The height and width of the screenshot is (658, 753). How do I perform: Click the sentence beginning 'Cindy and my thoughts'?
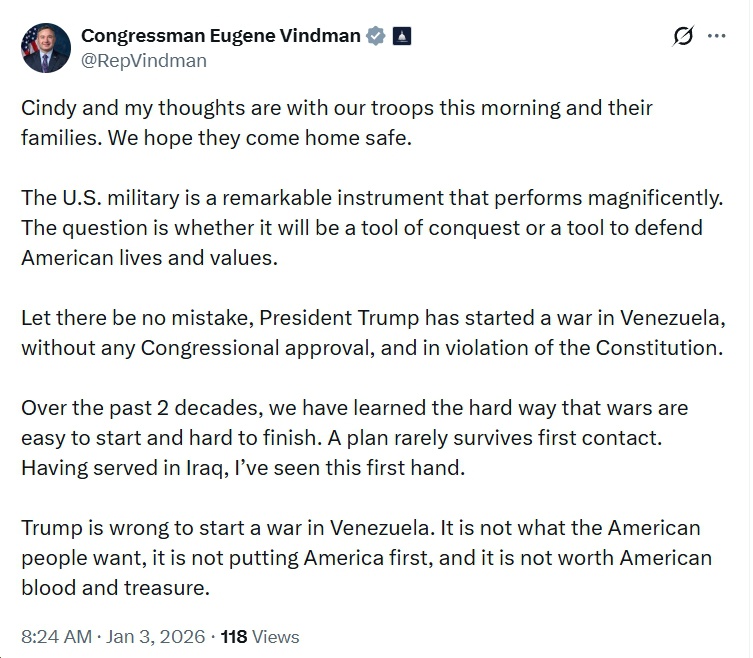pyautogui.click(x=336, y=108)
